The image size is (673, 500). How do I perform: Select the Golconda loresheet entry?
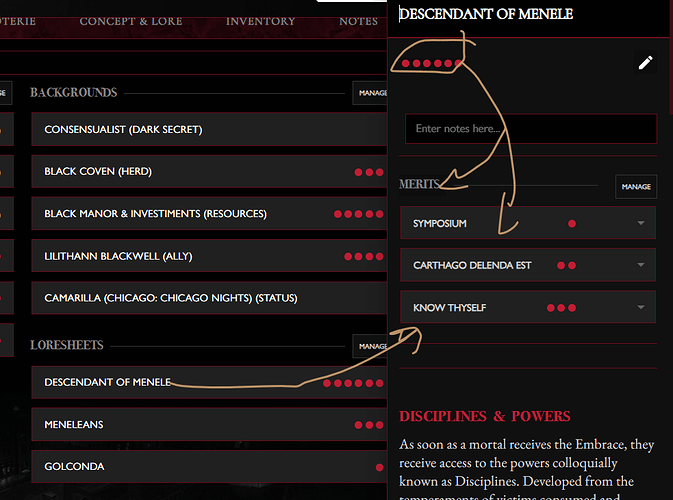pyautogui.click(x=209, y=467)
